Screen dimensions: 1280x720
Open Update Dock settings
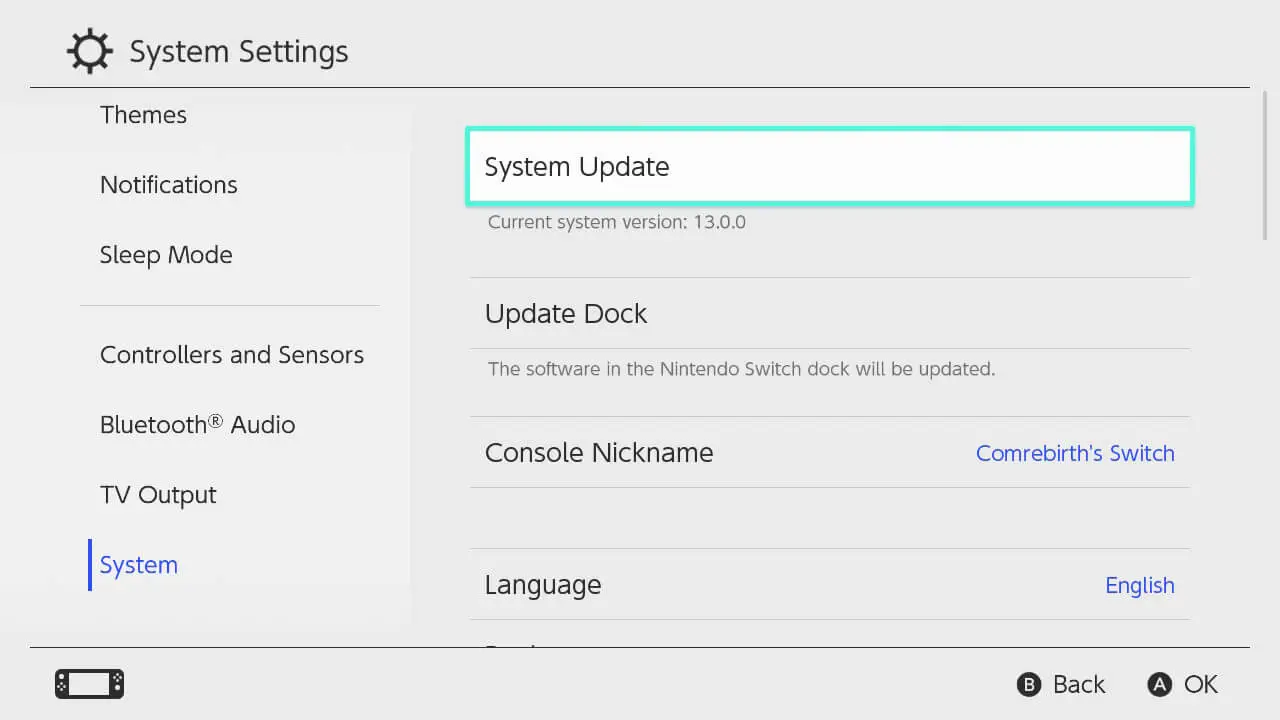[828, 313]
